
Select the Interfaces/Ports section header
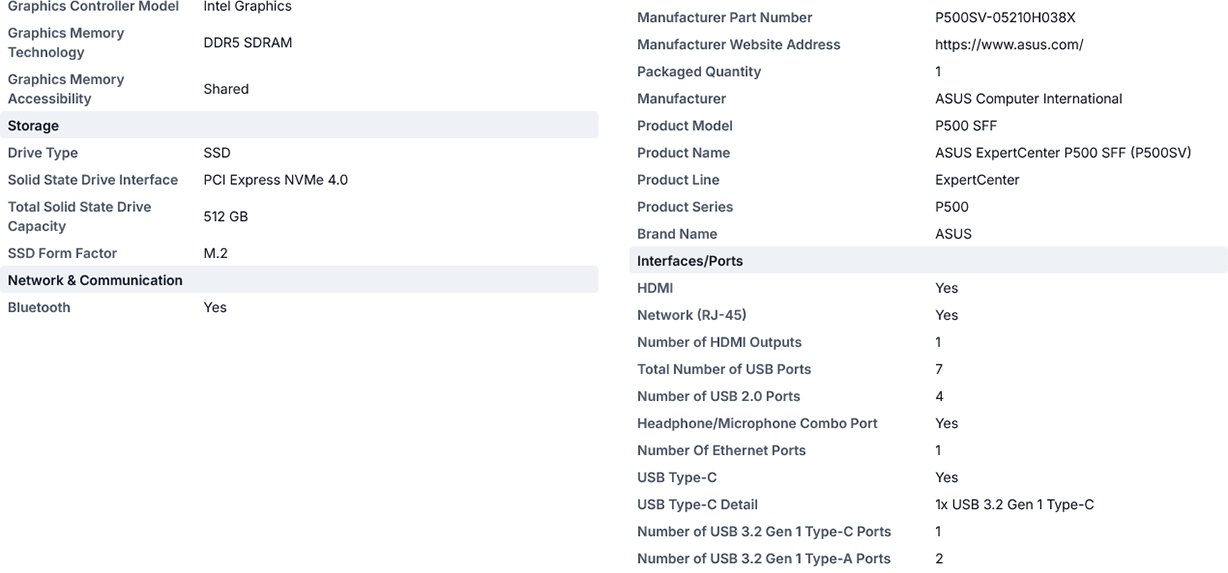928,261
